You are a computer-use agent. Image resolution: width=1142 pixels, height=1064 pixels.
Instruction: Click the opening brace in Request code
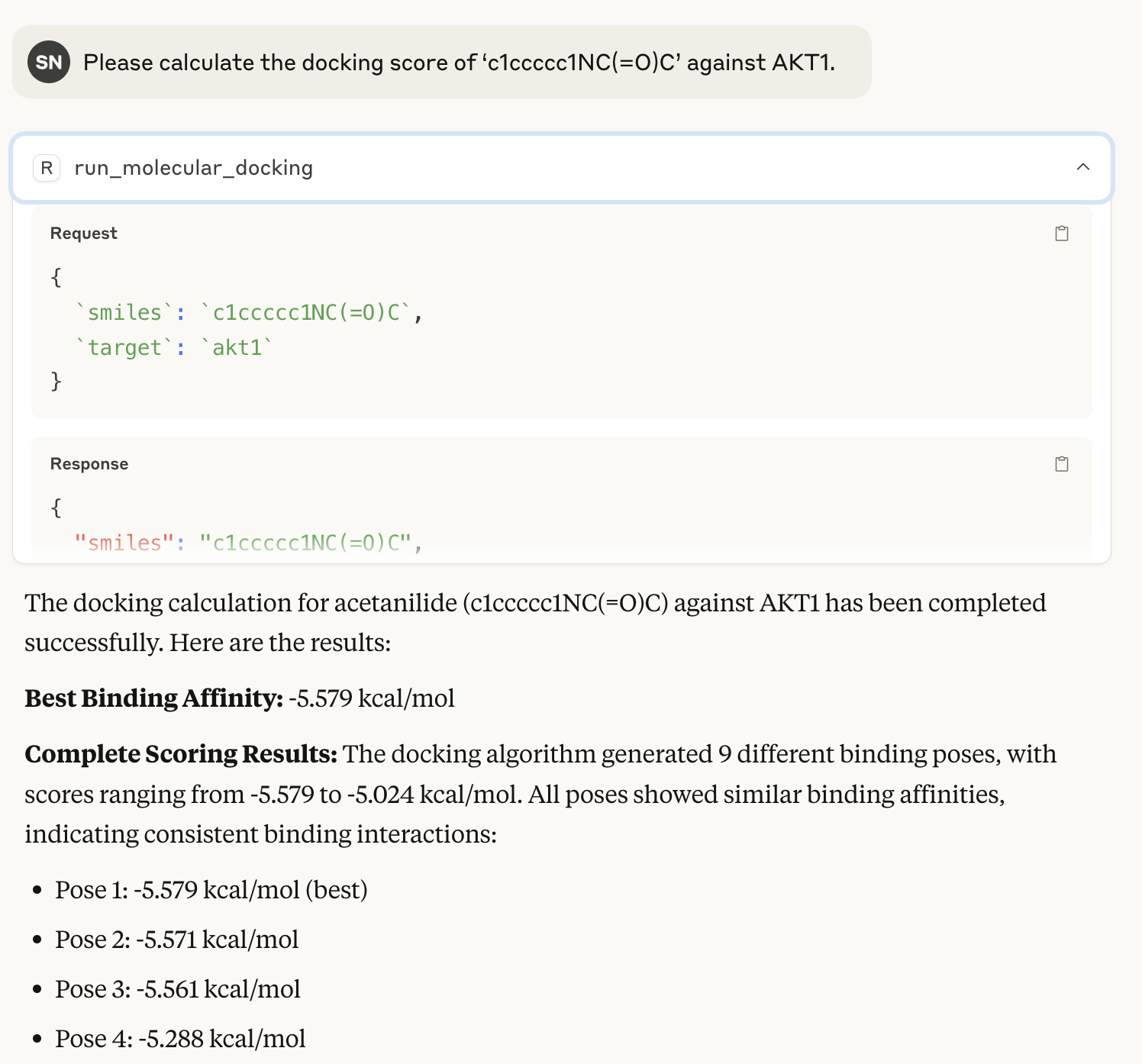coord(56,277)
